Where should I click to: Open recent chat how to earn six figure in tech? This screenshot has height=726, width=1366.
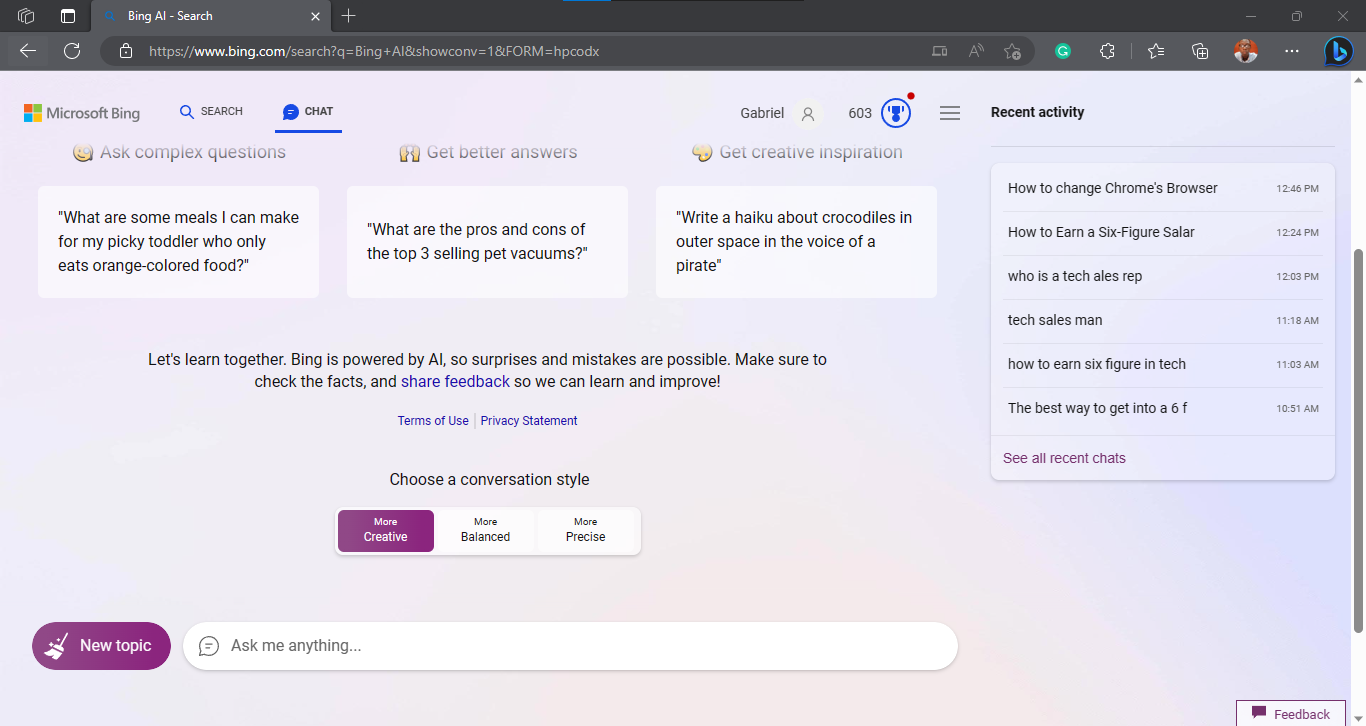click(x=1163, y=364)
